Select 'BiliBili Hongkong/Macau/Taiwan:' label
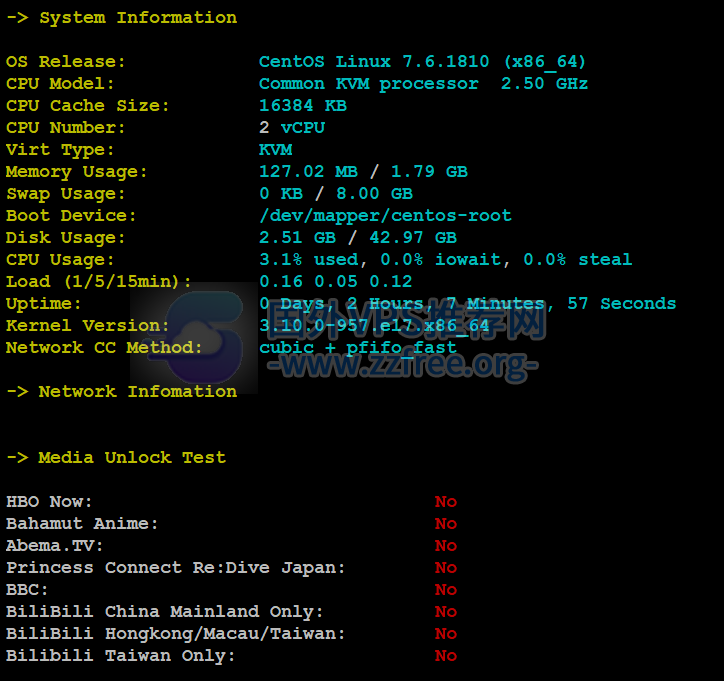 pos(175,634)
